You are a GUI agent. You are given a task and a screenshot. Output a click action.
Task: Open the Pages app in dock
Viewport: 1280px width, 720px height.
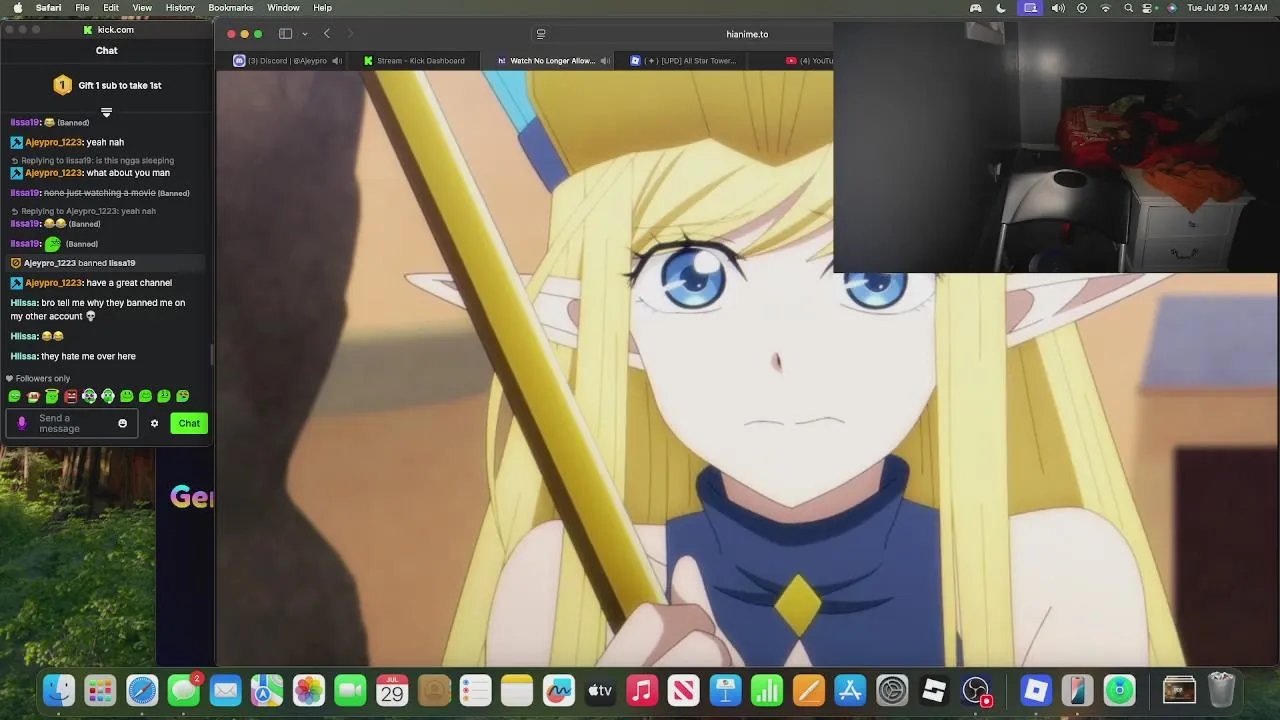tap(809, 690)
